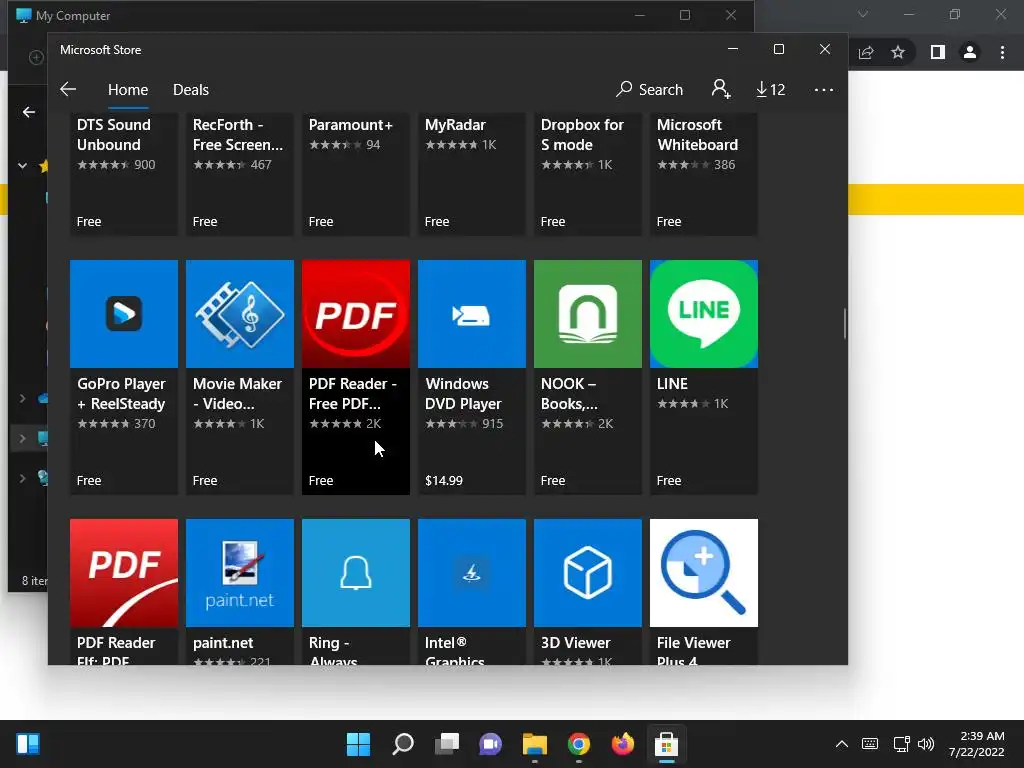
Task: Click Chrome bookmark star icon
Action: [898, 52]
